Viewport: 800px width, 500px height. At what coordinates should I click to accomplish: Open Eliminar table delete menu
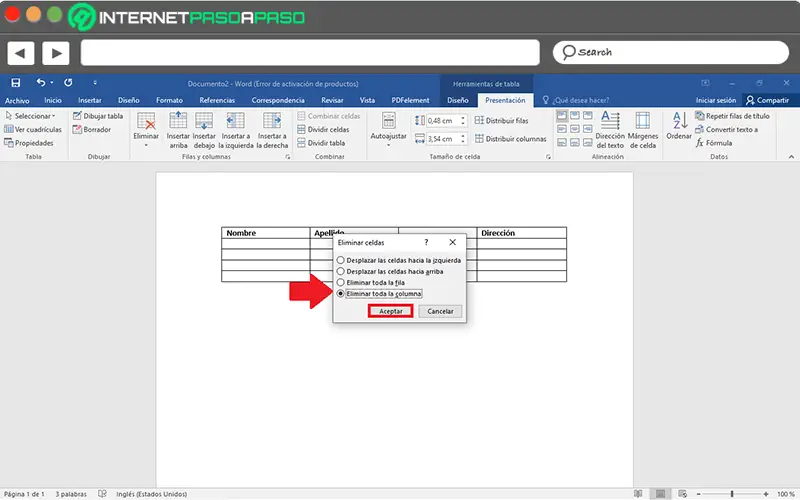tap(146, 130)
